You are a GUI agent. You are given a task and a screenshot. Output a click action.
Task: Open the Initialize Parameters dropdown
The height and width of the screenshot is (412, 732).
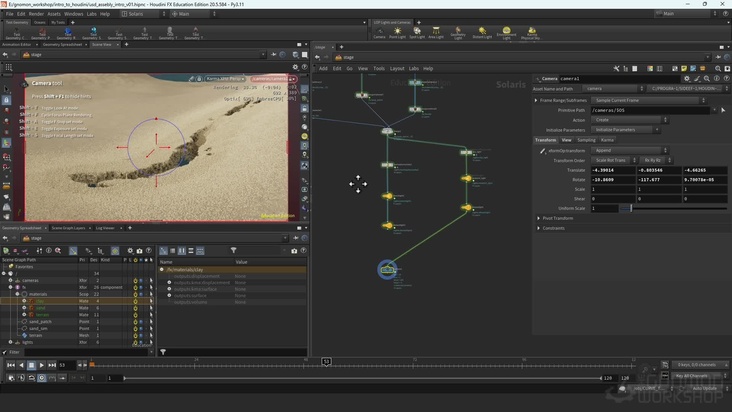(626, 130)
